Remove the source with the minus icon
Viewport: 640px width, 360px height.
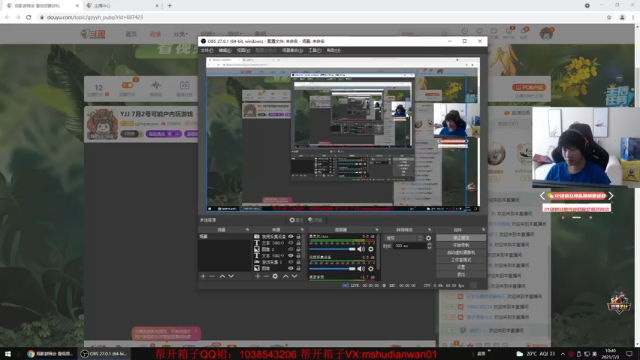(x=266, y=276)
